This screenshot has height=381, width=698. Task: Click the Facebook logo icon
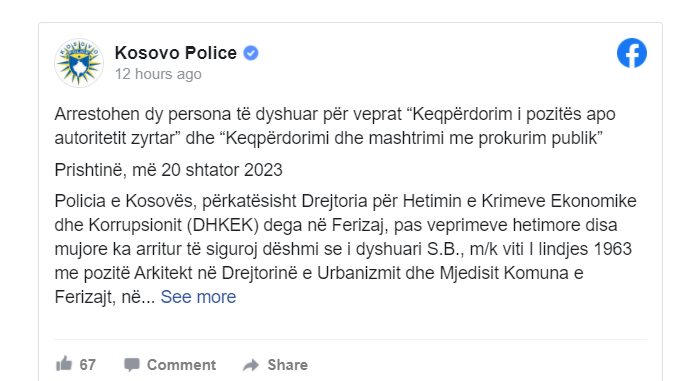pos(632,53)
